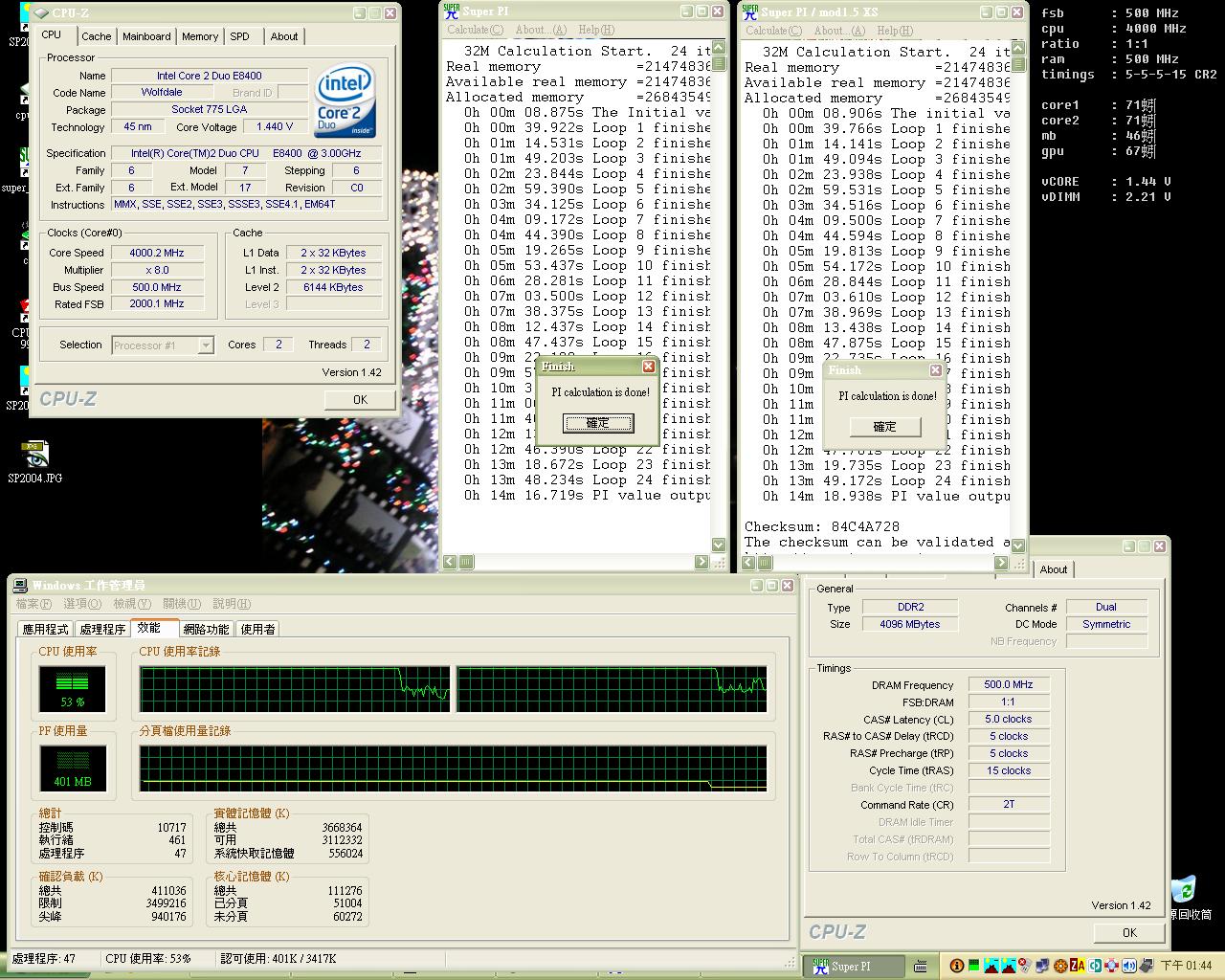Click the Intel Core 2 Duo logo
Screen dimensions: 1225x980
pyautogui.click(x=345, y=101)
